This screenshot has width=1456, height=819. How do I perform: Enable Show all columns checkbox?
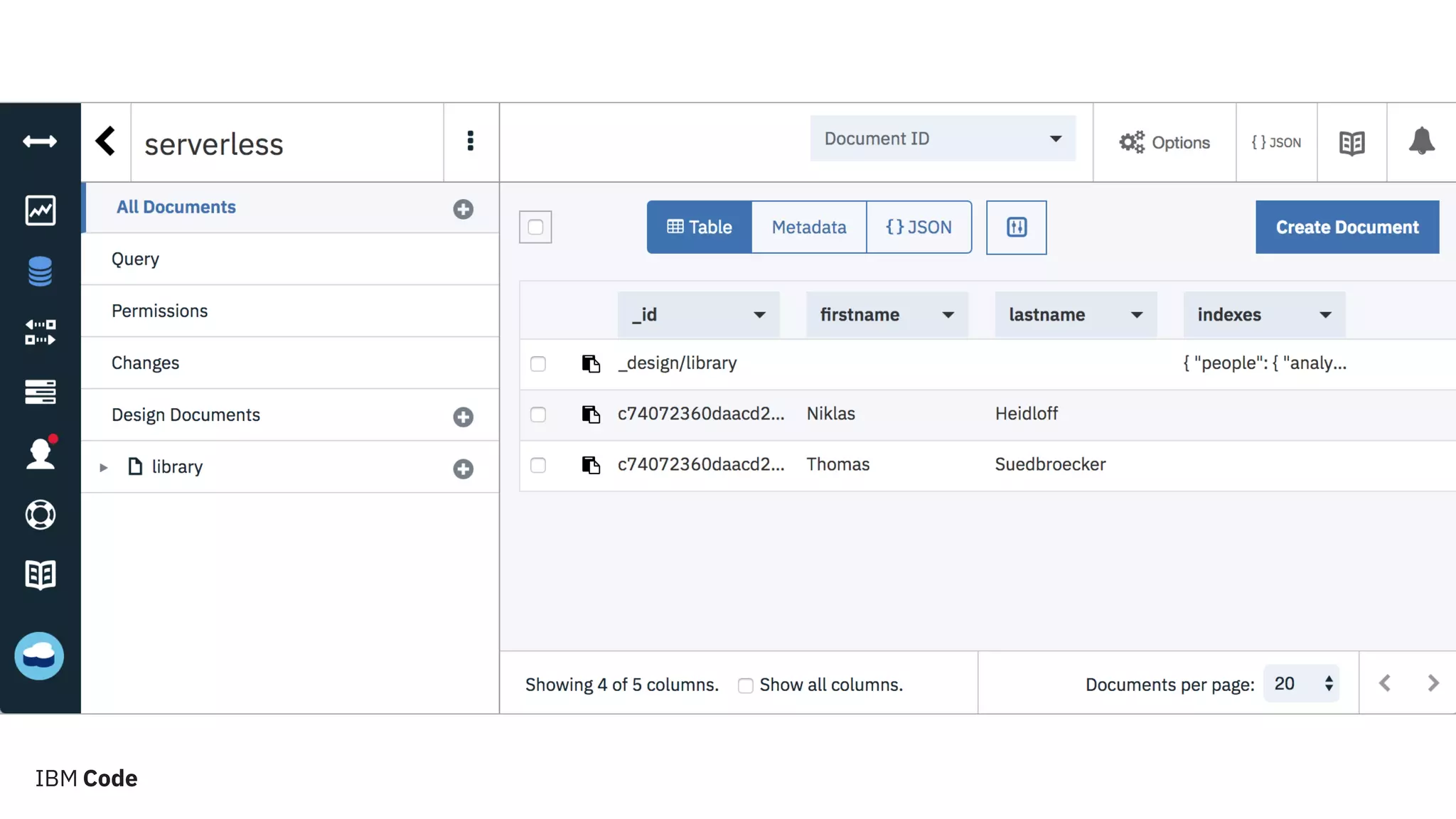tap(745, 686)
